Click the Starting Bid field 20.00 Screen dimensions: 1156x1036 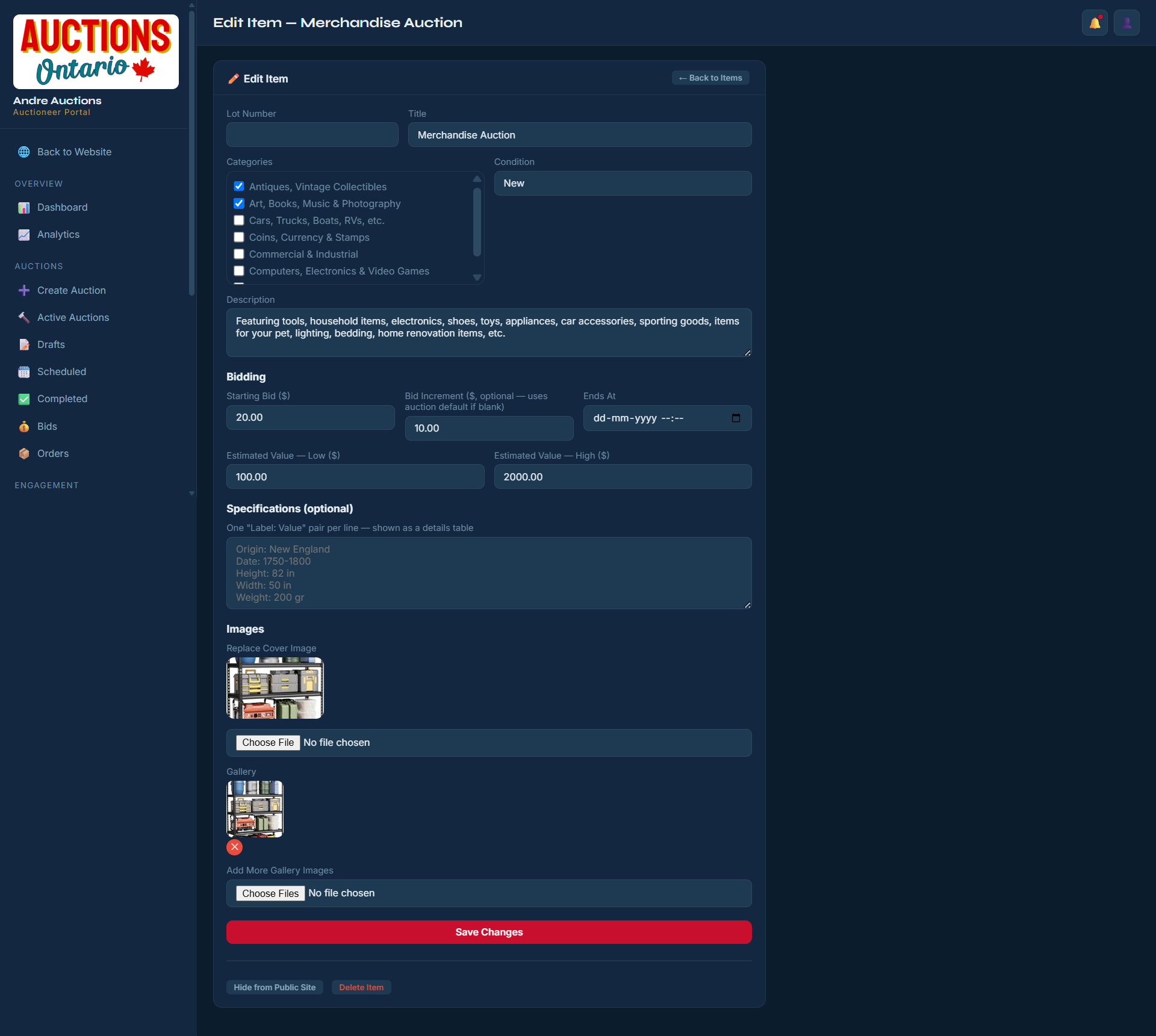[310, 417]
